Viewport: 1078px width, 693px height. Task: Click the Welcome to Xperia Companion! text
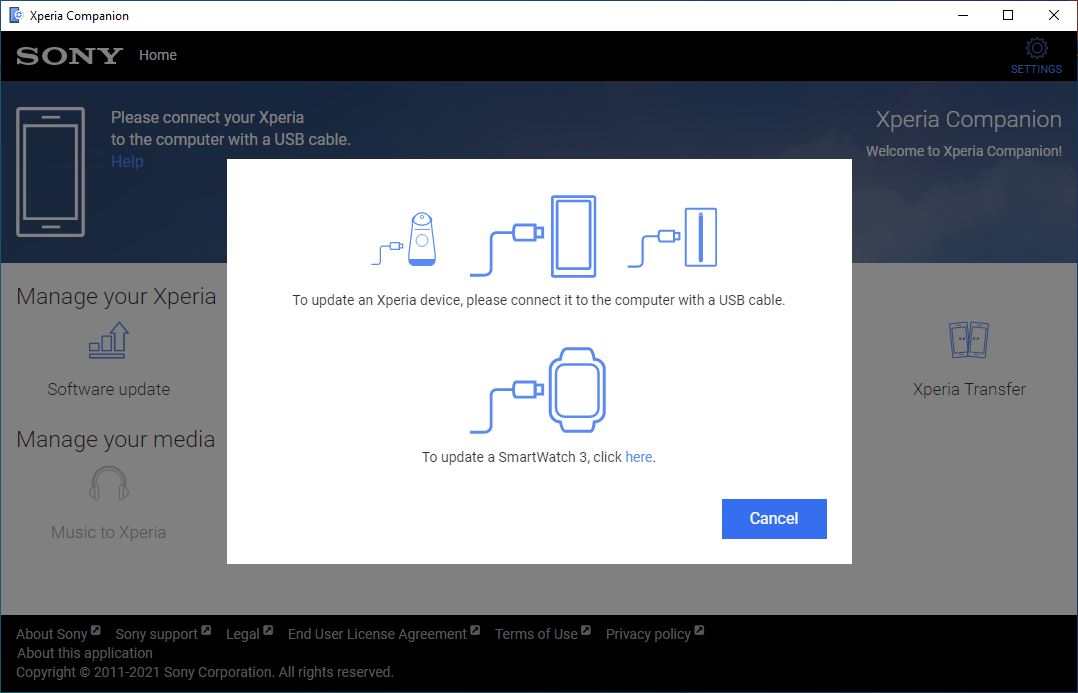[964, 151]
